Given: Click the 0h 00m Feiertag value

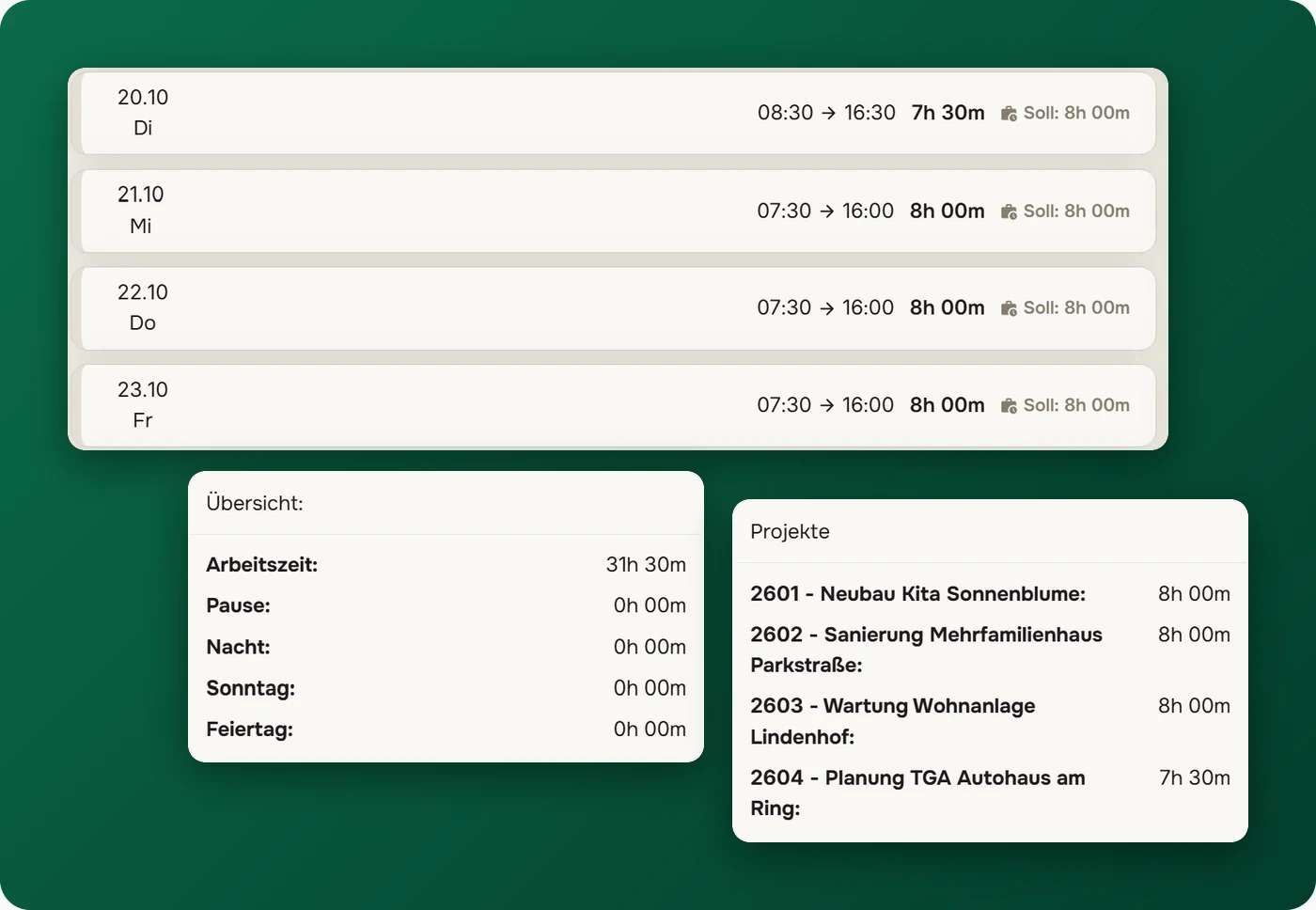Looking at the screenshot, I should click(650, 729).
